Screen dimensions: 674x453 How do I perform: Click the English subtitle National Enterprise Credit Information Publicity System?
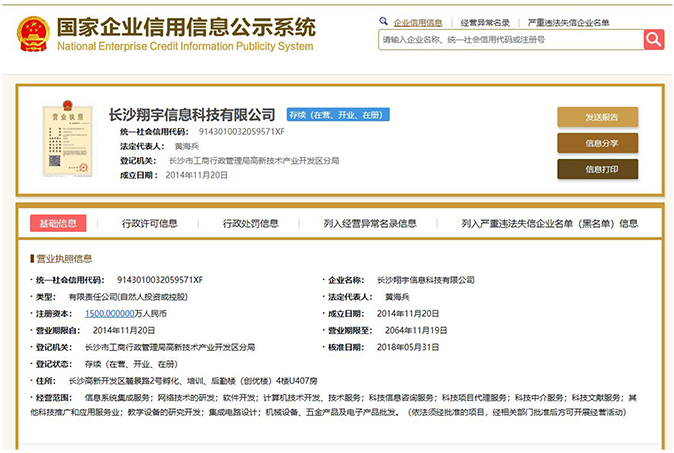coord(185,46)
